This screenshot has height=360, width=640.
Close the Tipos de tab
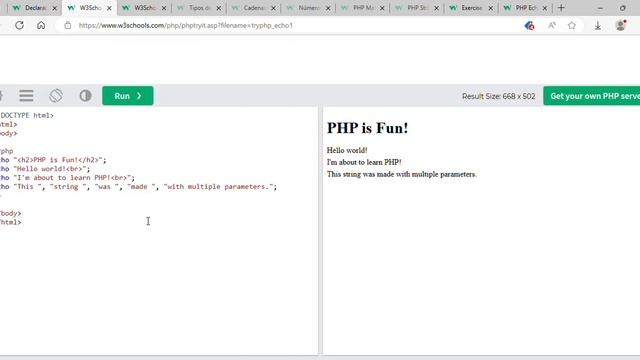pos(218,8)
